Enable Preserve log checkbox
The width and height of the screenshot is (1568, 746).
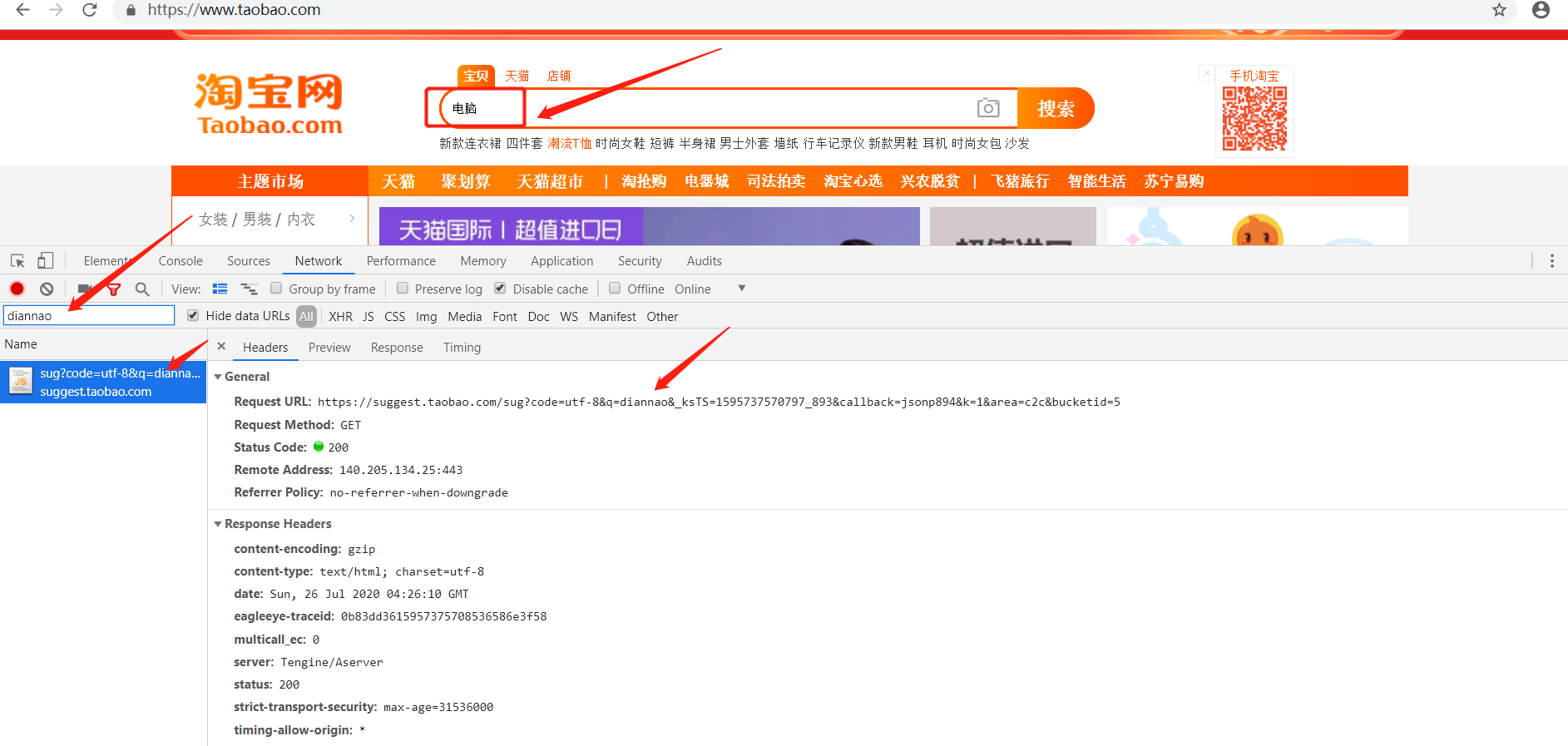(403, 288)
